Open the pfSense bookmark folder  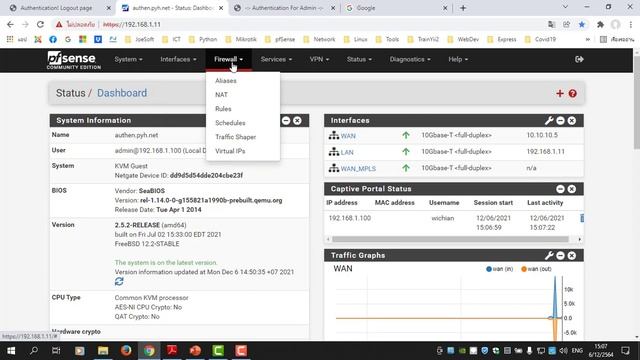click(280, 40)
